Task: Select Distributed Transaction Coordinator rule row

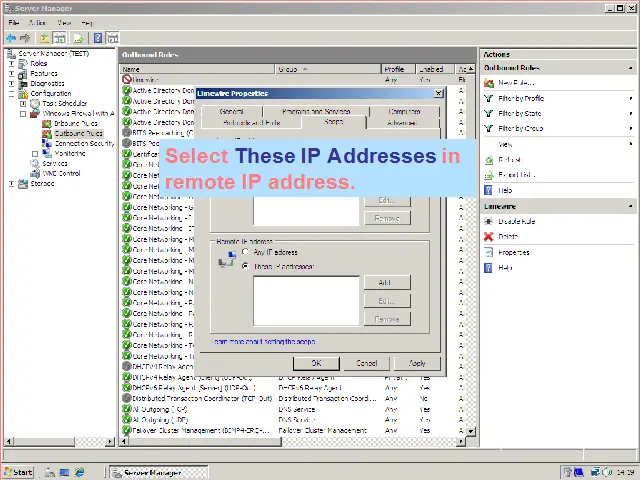Action: click(294, 398)
